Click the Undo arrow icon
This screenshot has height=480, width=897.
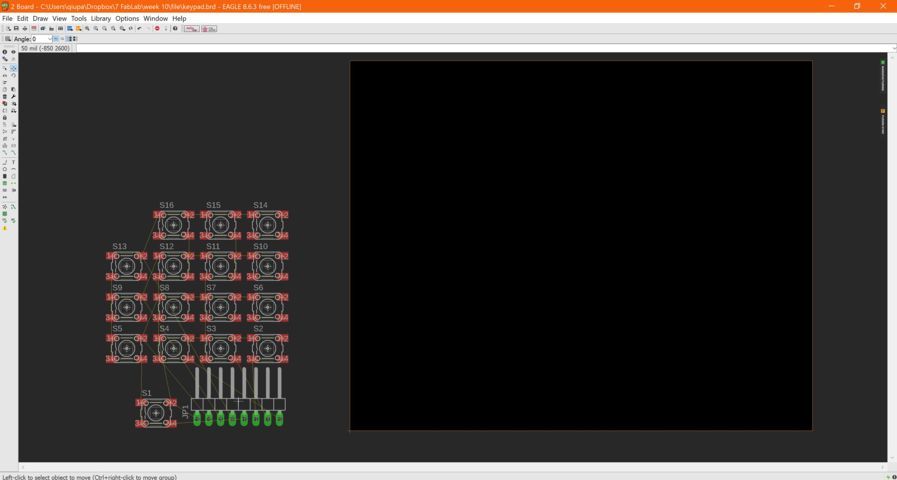pos(139,29)
